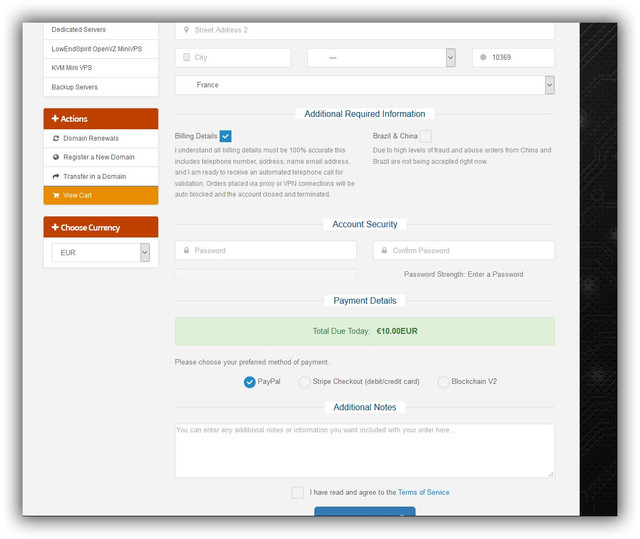This screenshot has width=640, height=539.
Task: Click the Password lock icon
Action: tap(186, 250)
